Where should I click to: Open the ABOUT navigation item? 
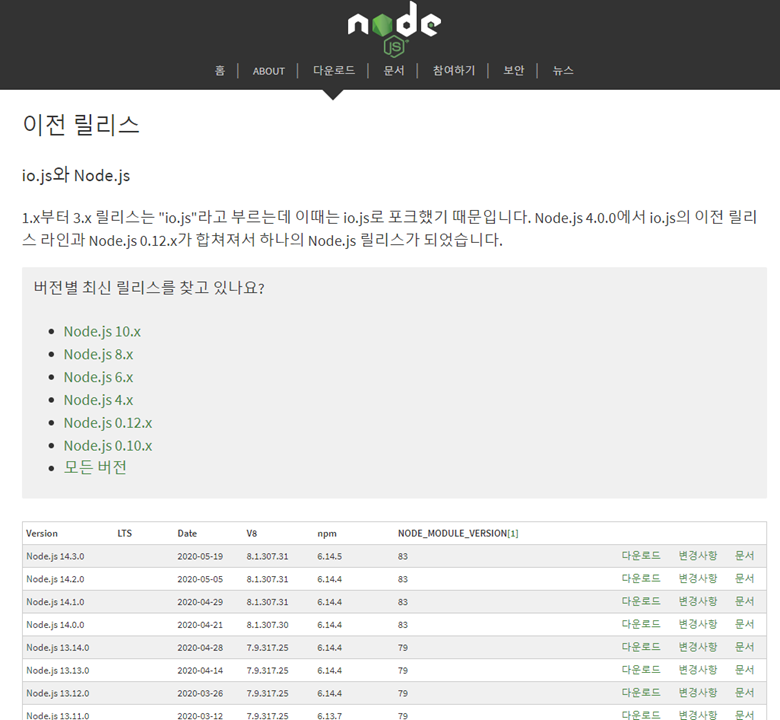[x=269, y=71]
